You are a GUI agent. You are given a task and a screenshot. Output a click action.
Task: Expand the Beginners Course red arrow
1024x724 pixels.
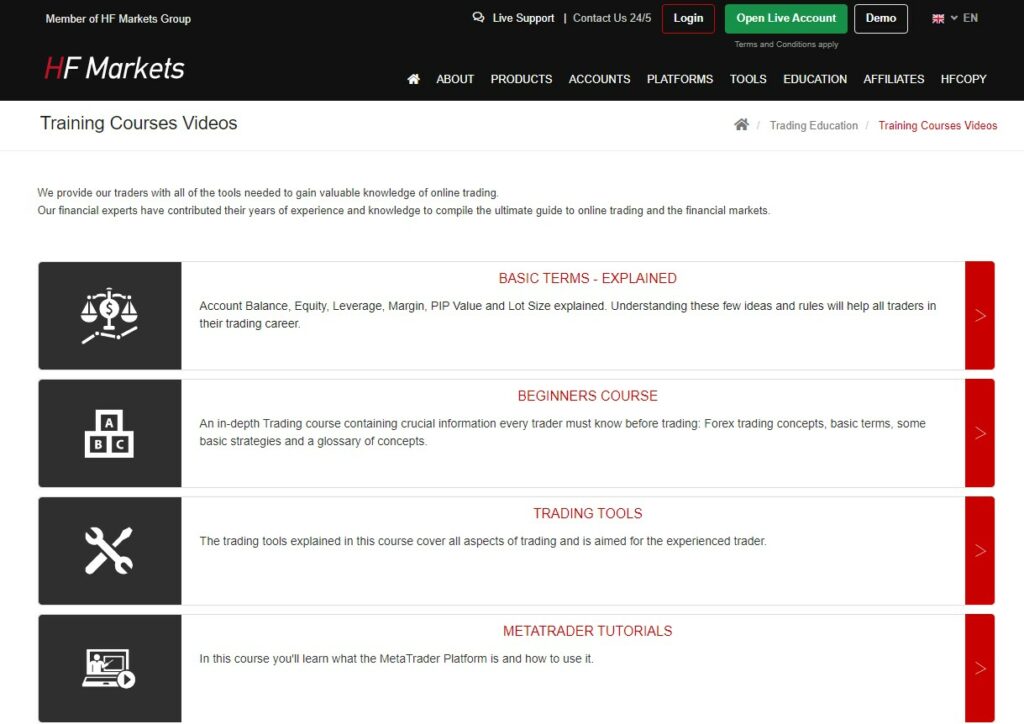click(980, 433)
